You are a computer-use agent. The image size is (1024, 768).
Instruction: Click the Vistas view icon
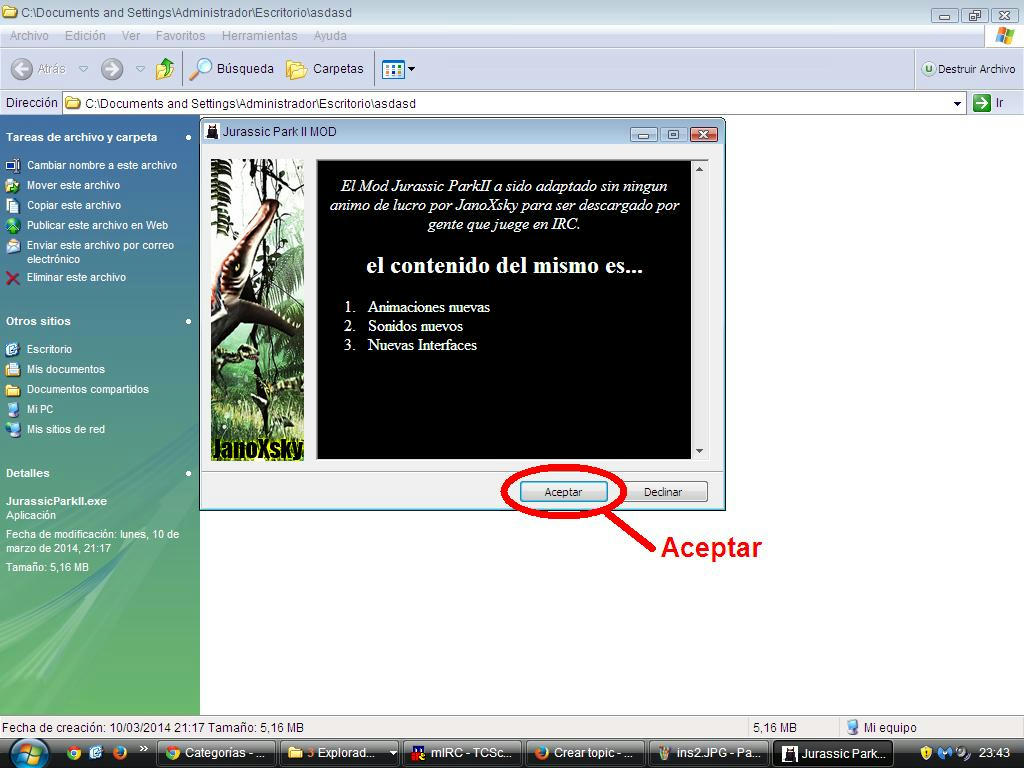pyautogui.click(x=393, y=69)
